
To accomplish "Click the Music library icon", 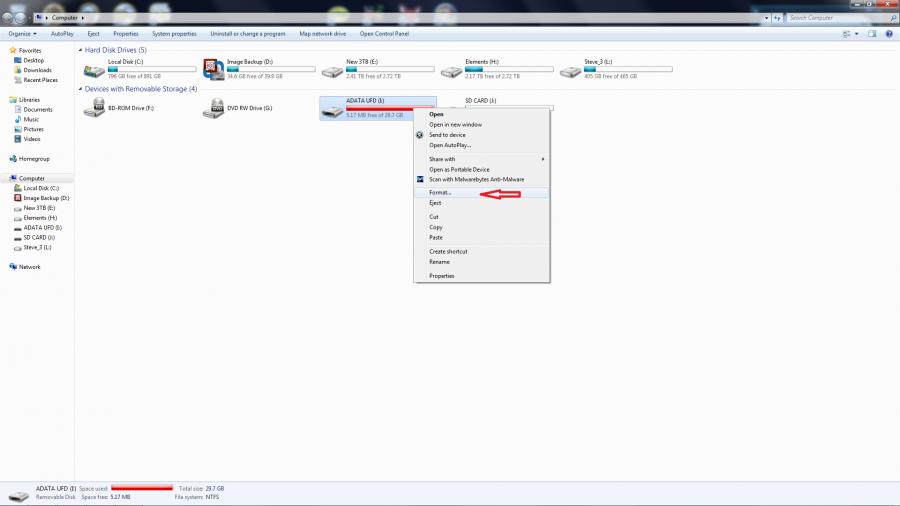I will click(x=18, y=119).
